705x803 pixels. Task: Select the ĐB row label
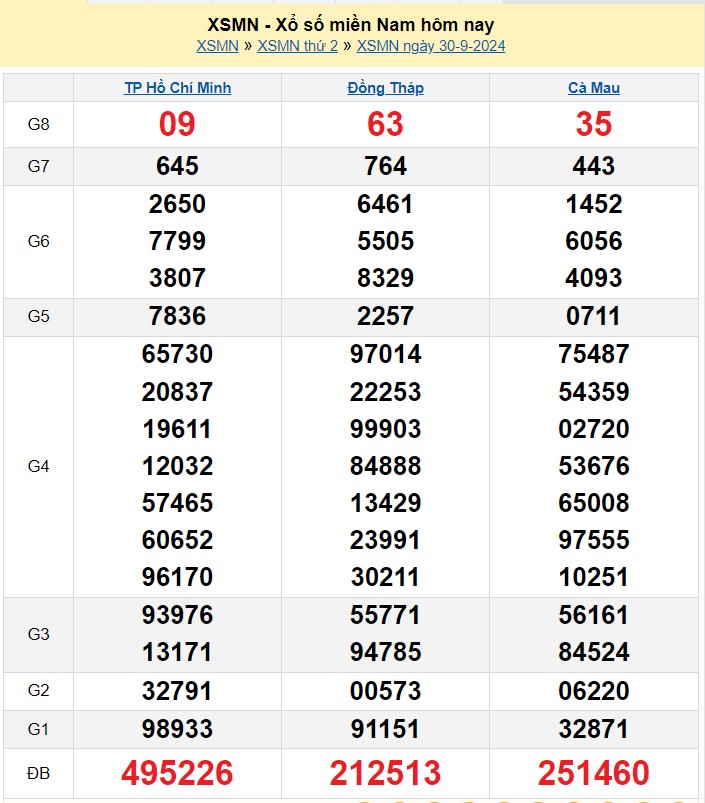pyautogui.click(x=38, y=772)
